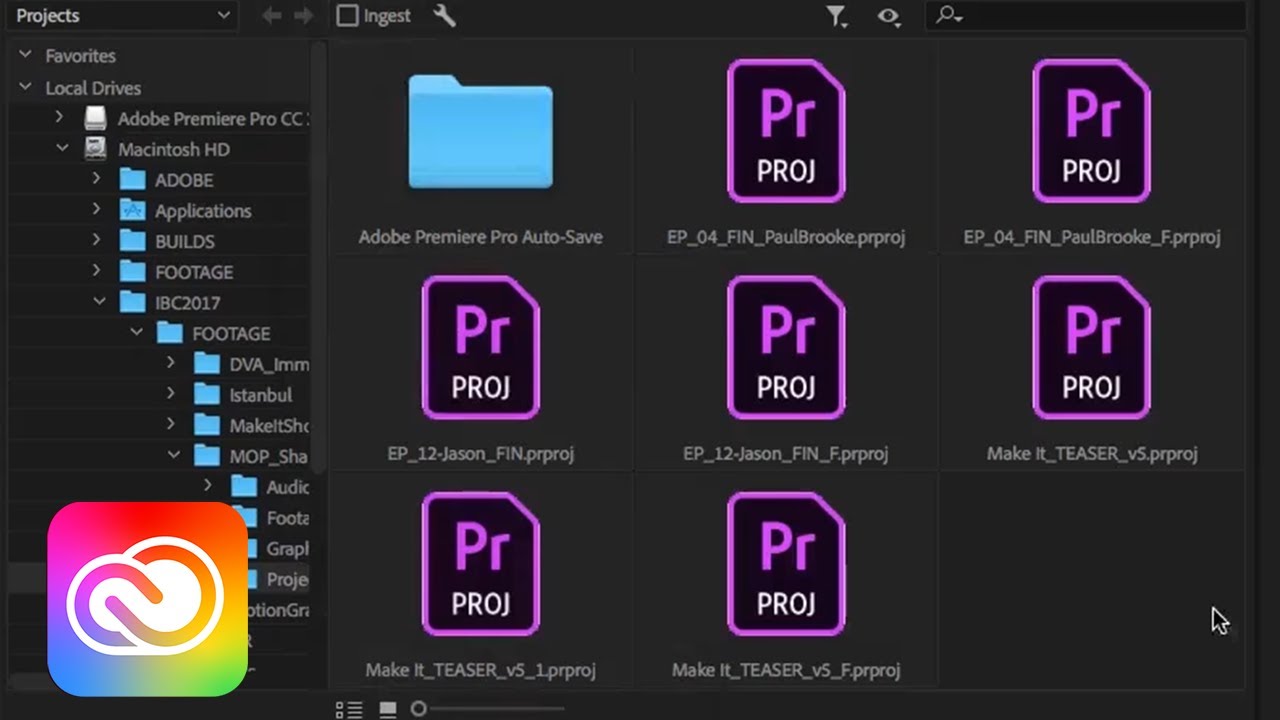Go forward with the right arrow

click(304, 16)
